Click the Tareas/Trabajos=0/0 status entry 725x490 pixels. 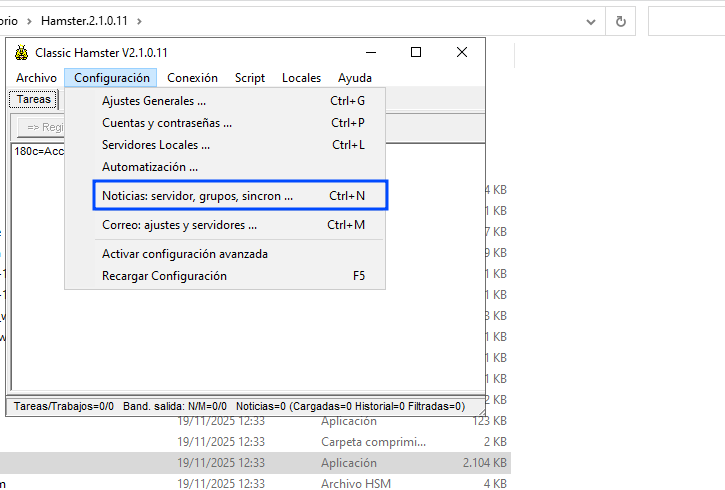point(64,406)
